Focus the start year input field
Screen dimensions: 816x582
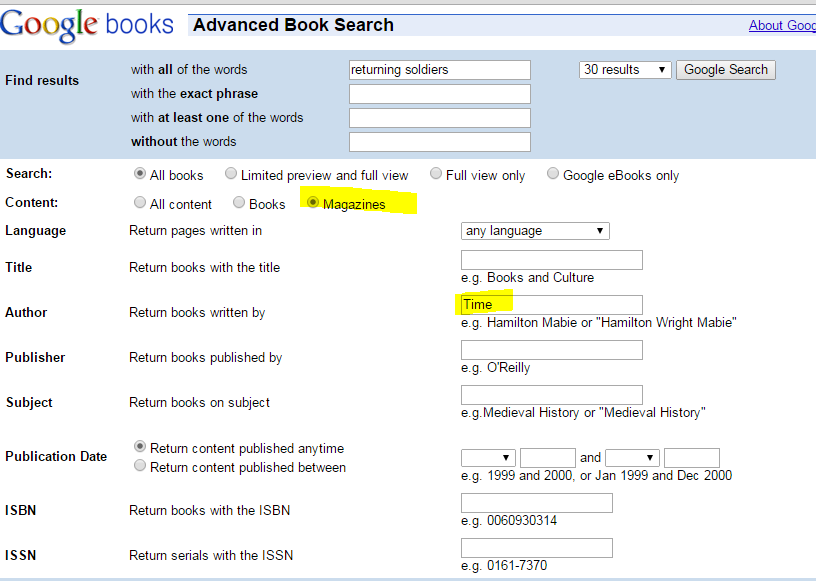tap(547, 458)
